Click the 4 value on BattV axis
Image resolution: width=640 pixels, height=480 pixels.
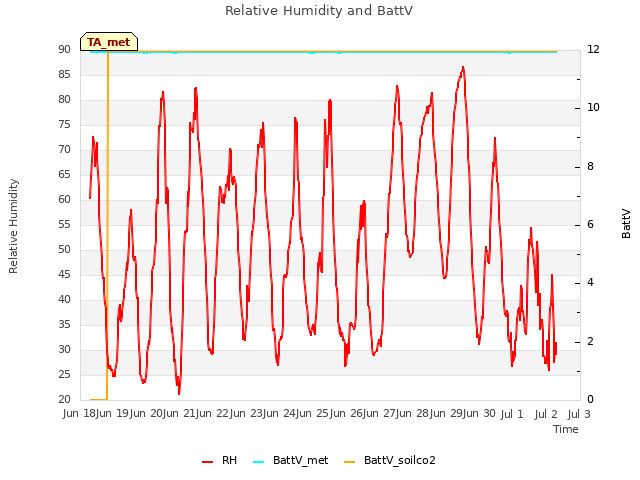[590, 283]
